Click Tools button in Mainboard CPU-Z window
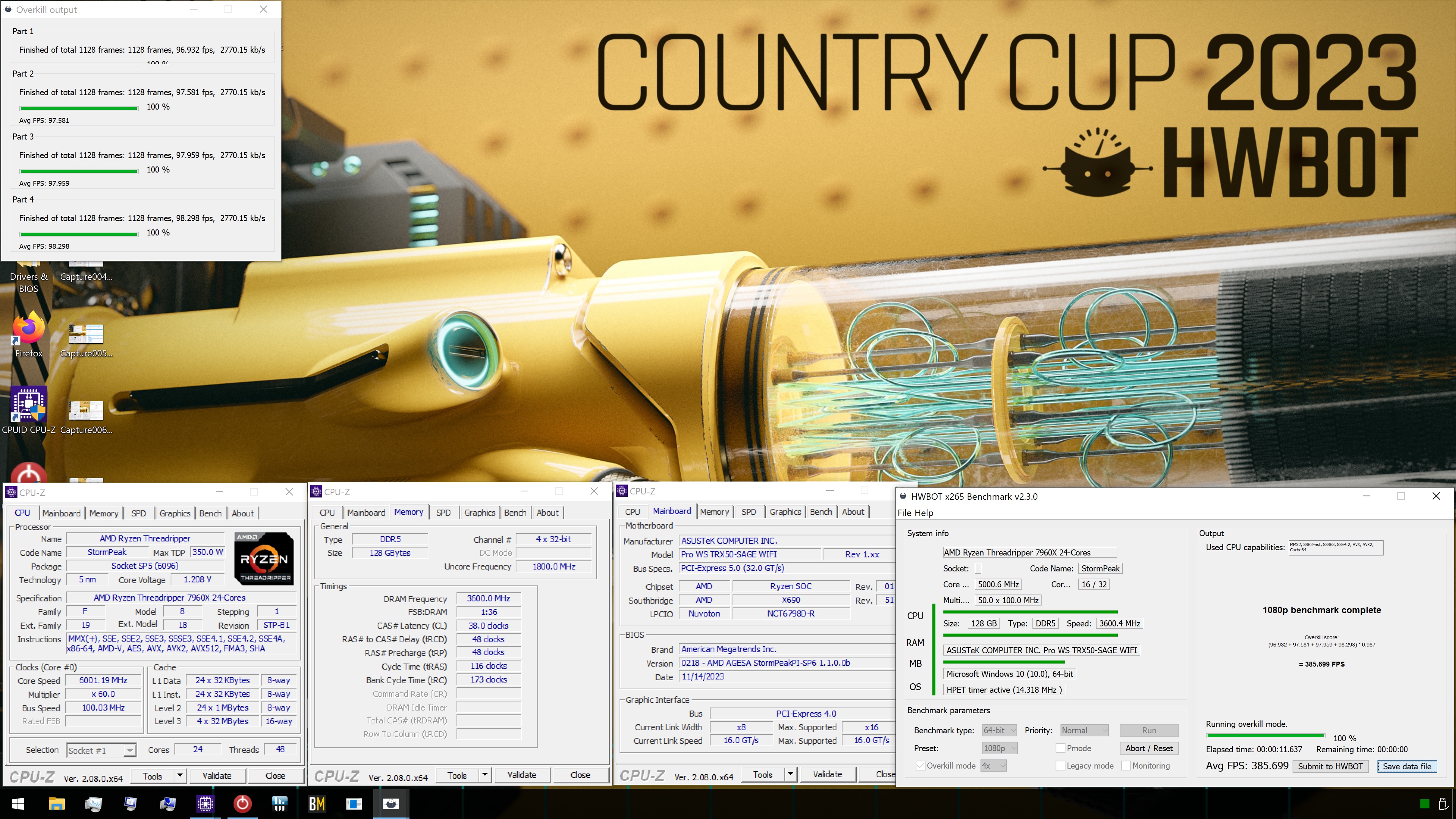The width and height of the screenshot is (1456, 819). (x=763, y=774)
